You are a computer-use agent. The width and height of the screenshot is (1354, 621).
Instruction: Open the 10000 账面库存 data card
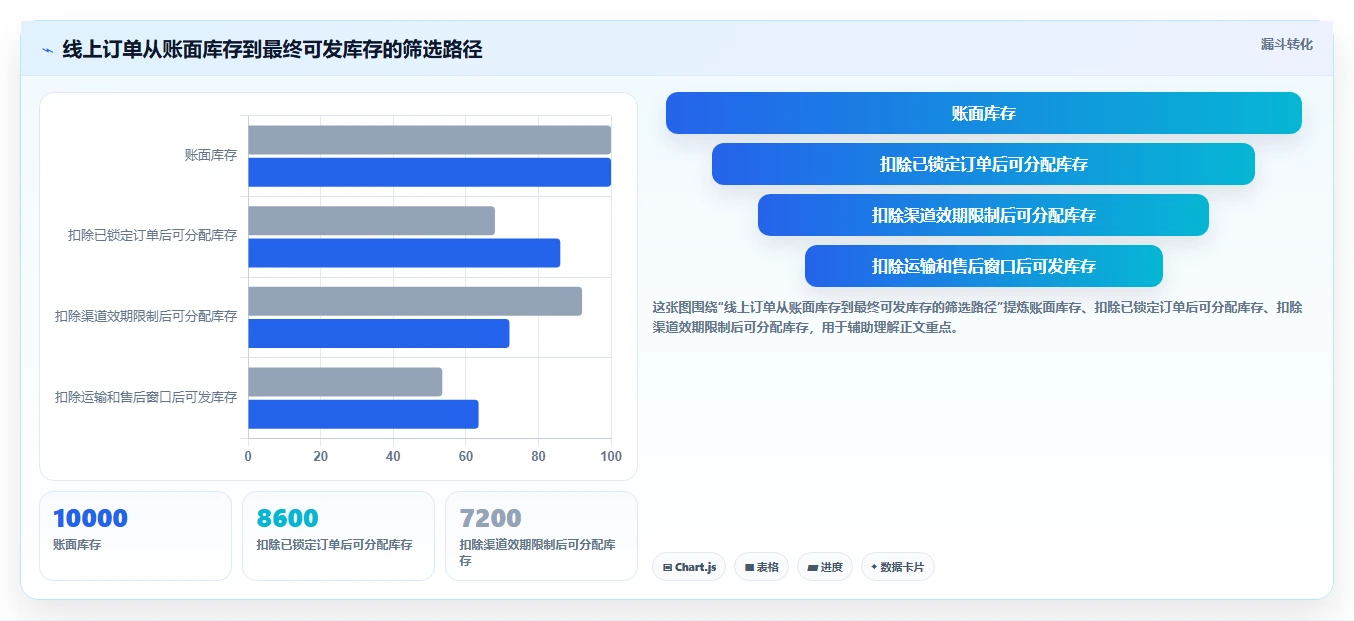click(x=135, y=536)
